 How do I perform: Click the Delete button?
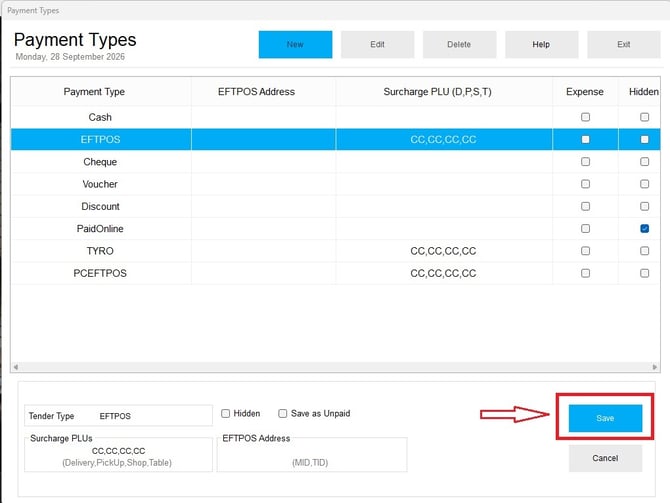[x=459, y=44]
